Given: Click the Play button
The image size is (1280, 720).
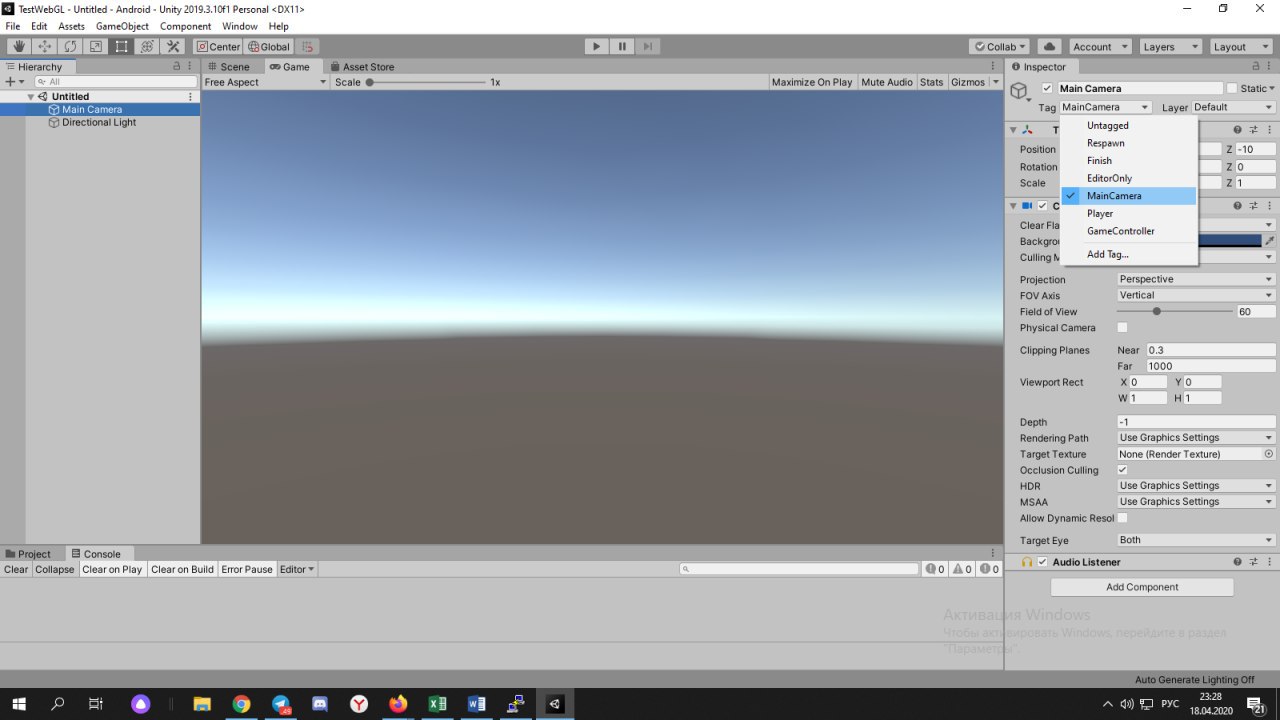Looking at the screenshot, I should [596, 46].
